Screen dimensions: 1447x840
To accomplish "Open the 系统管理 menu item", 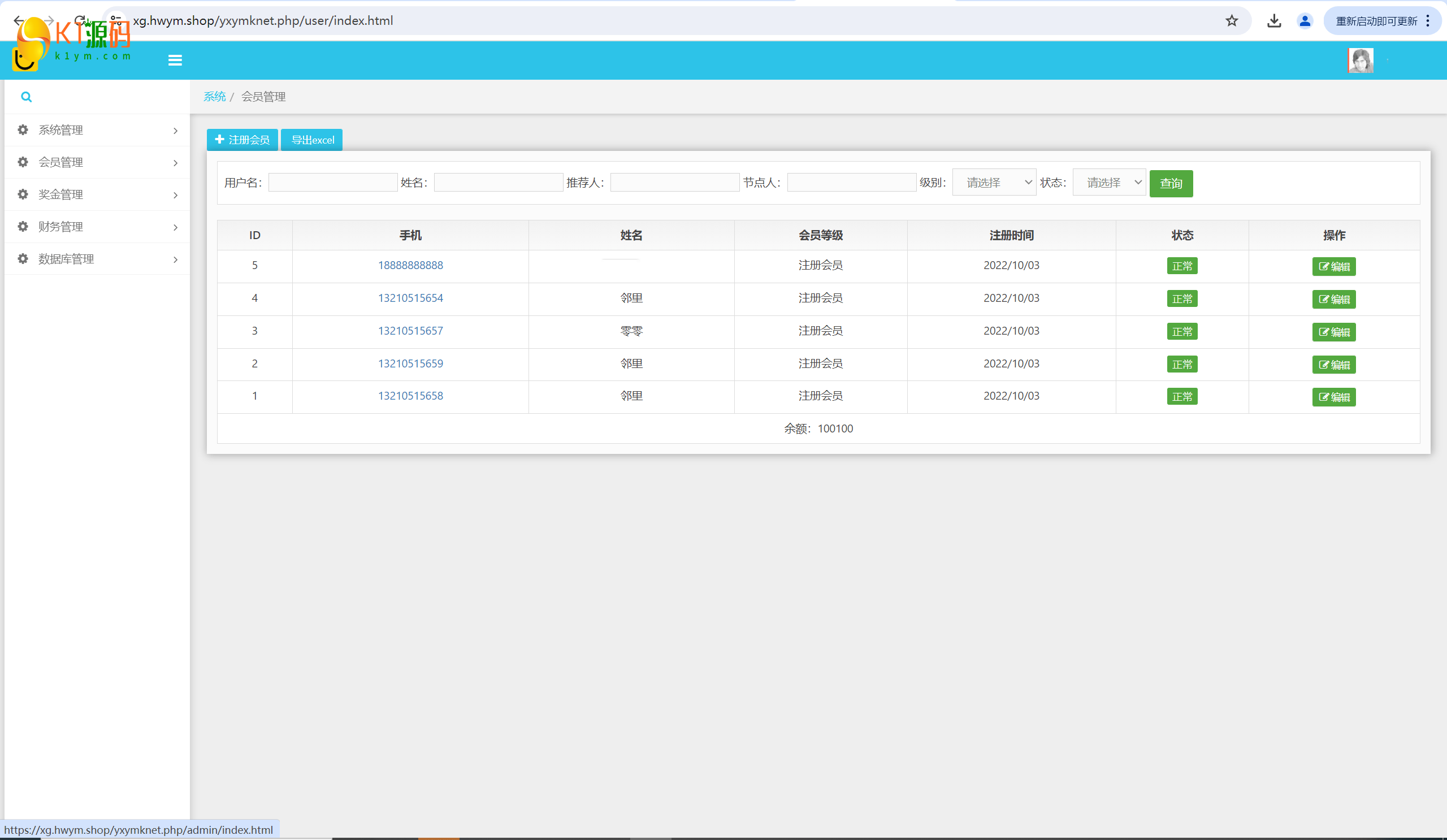I will click(x=97, y=130).
